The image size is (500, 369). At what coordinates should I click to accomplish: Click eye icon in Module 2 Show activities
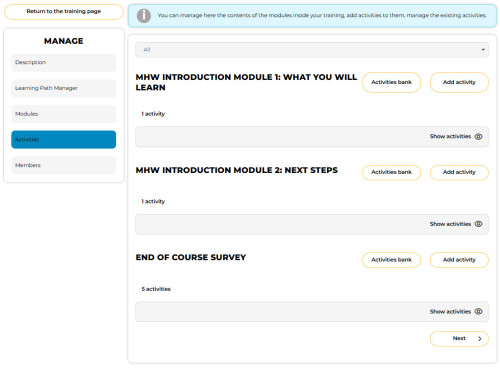(x=478, y=224)
